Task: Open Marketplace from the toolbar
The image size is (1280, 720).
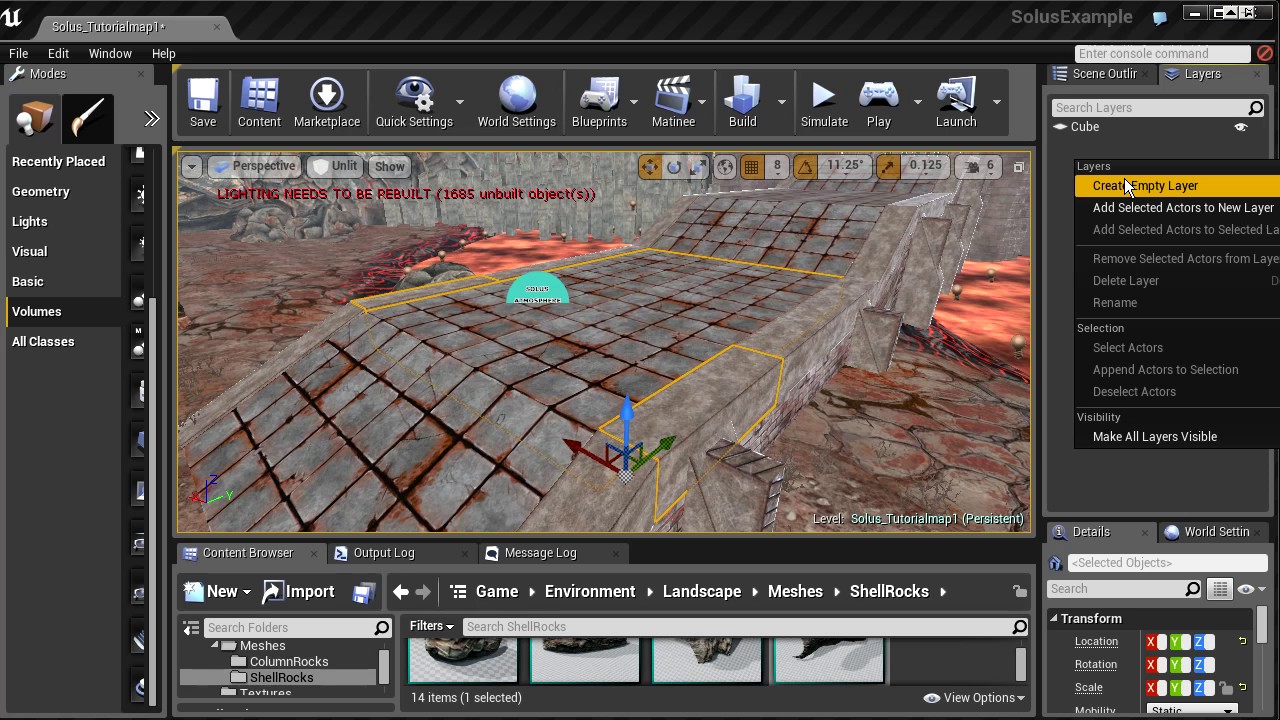Action: [327, 103]
